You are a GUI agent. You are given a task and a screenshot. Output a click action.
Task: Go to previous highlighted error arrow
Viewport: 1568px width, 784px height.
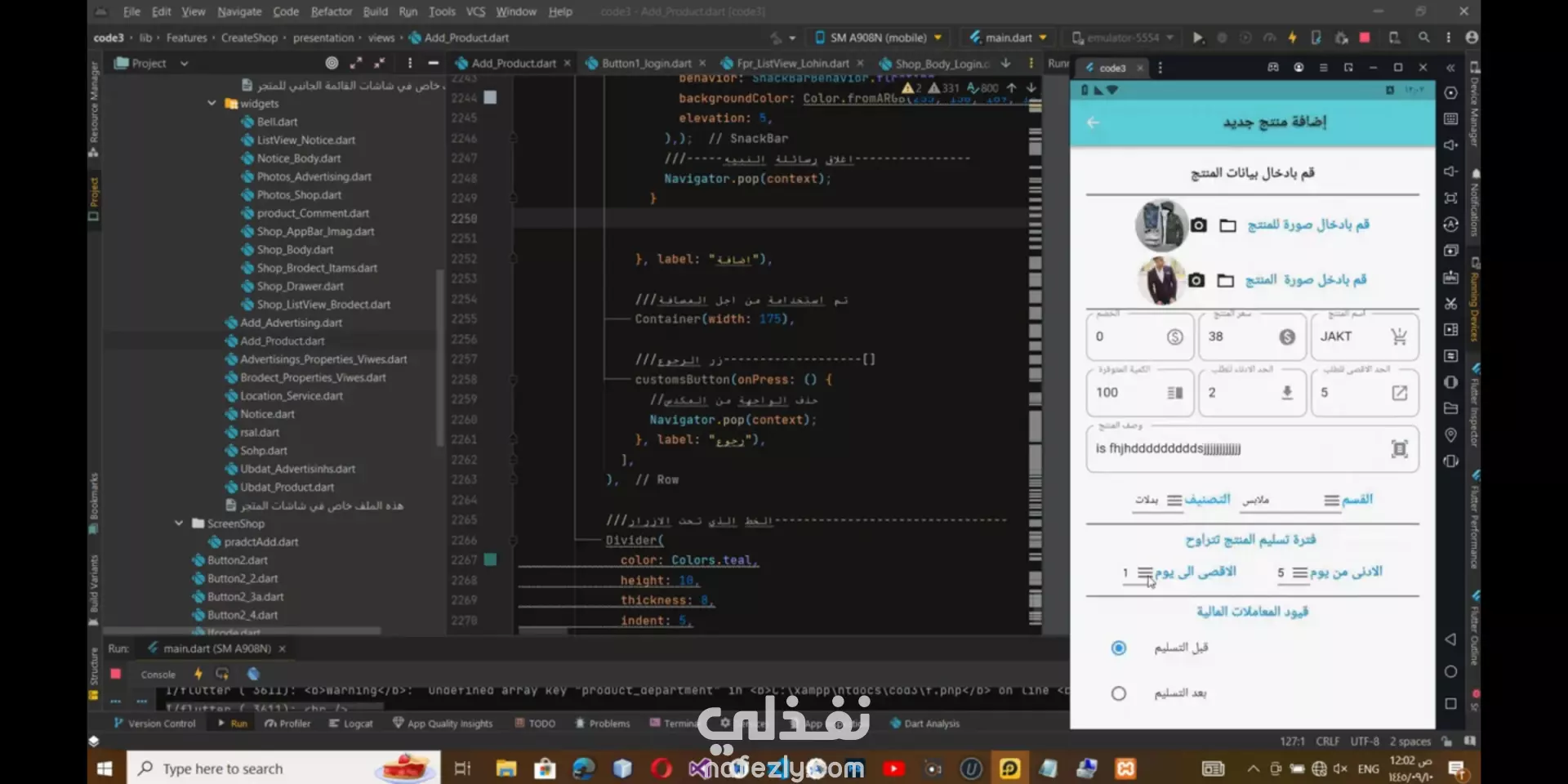coord(1012,87)
